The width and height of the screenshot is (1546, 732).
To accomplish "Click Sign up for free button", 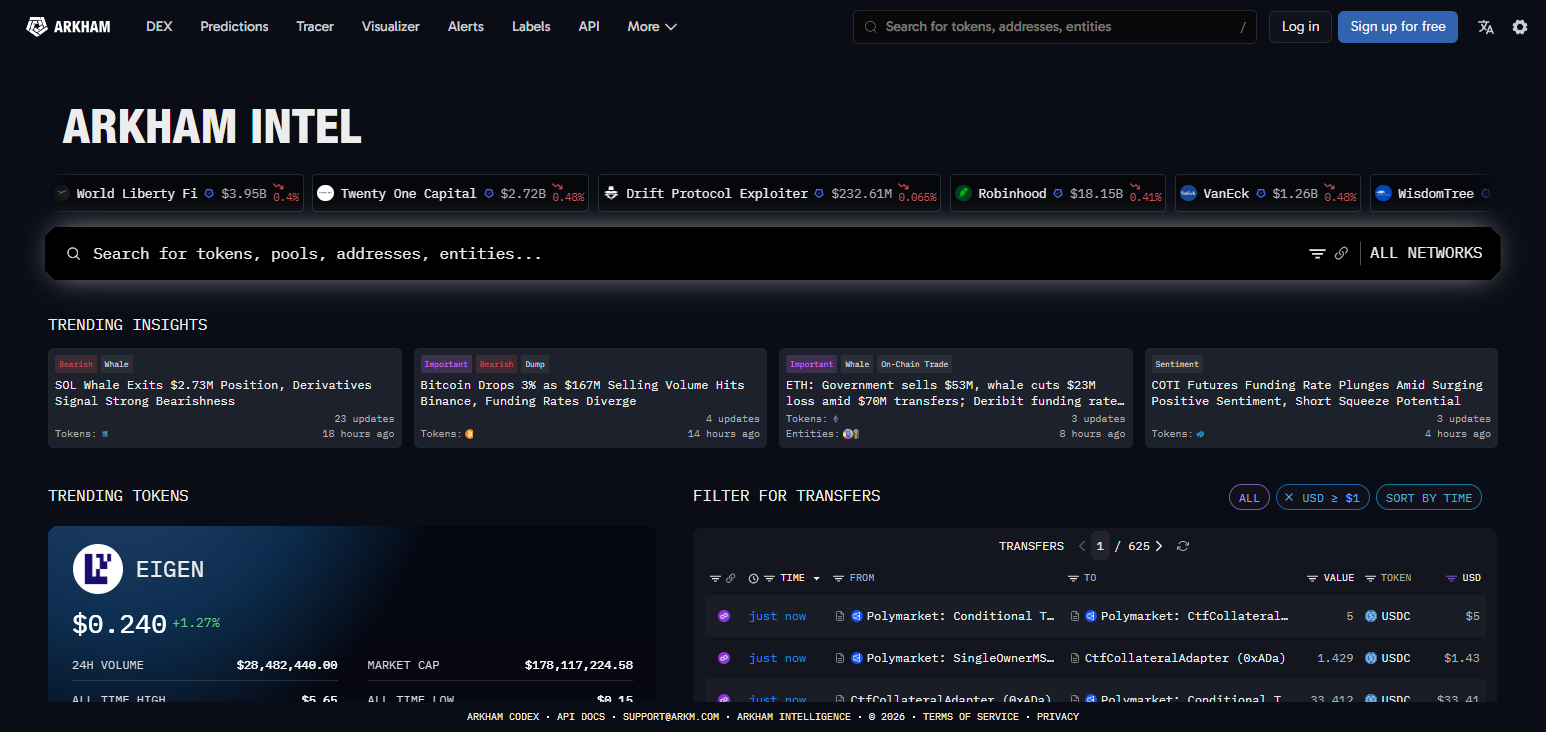I will click(x=1398, y=27).
